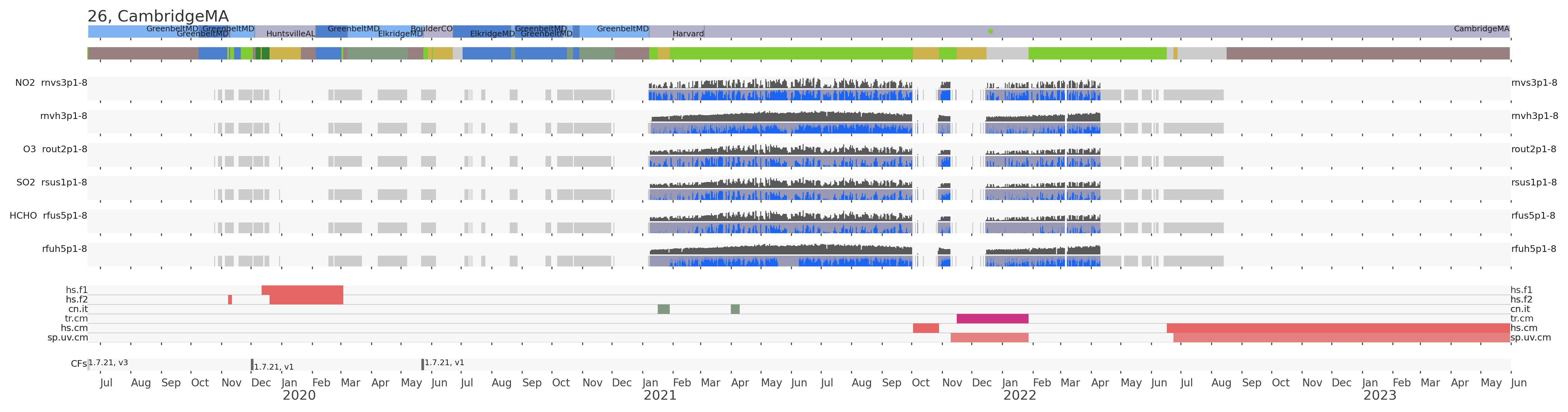Click the '1.7.21, v1' marker near December 2019

tap(273, 366)
